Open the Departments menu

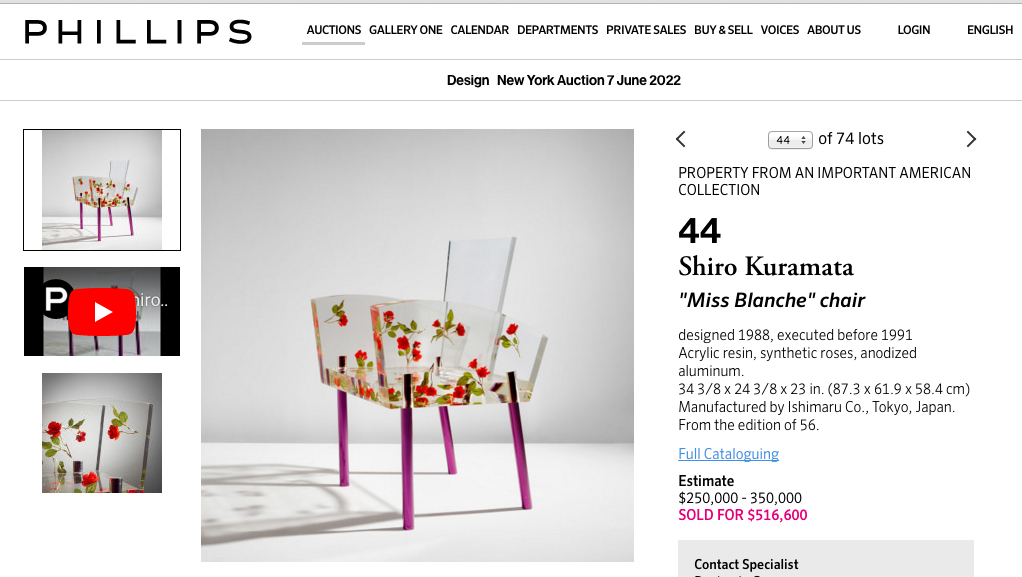tap(557, 30)
